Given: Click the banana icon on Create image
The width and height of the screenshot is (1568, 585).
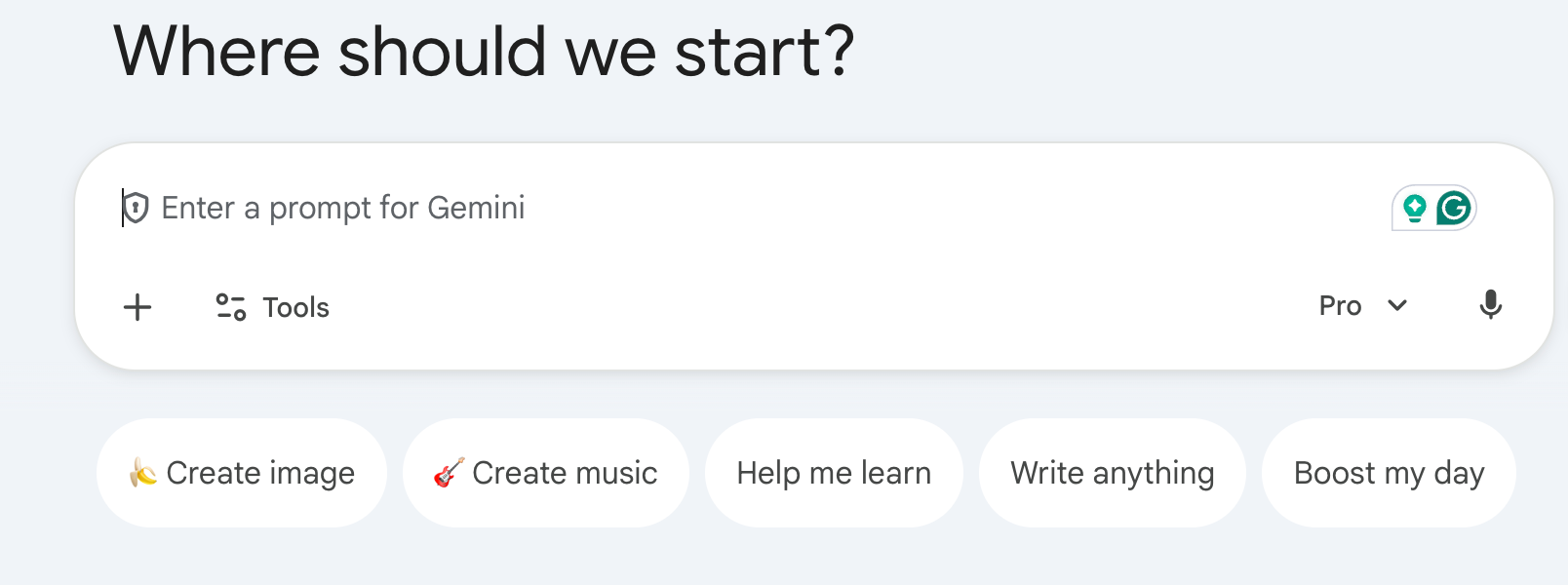Looking at the screenshot, I should click(x=143, y=473).
